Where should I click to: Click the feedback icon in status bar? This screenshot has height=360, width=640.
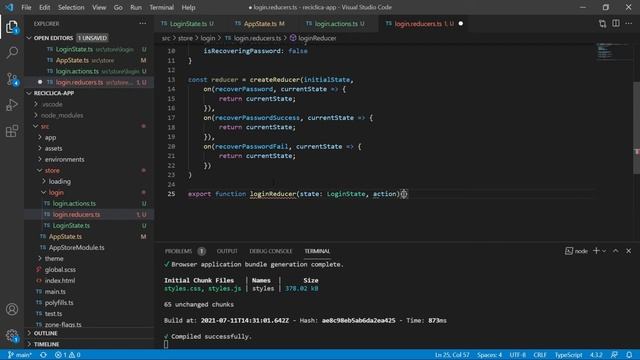(614, 355)
